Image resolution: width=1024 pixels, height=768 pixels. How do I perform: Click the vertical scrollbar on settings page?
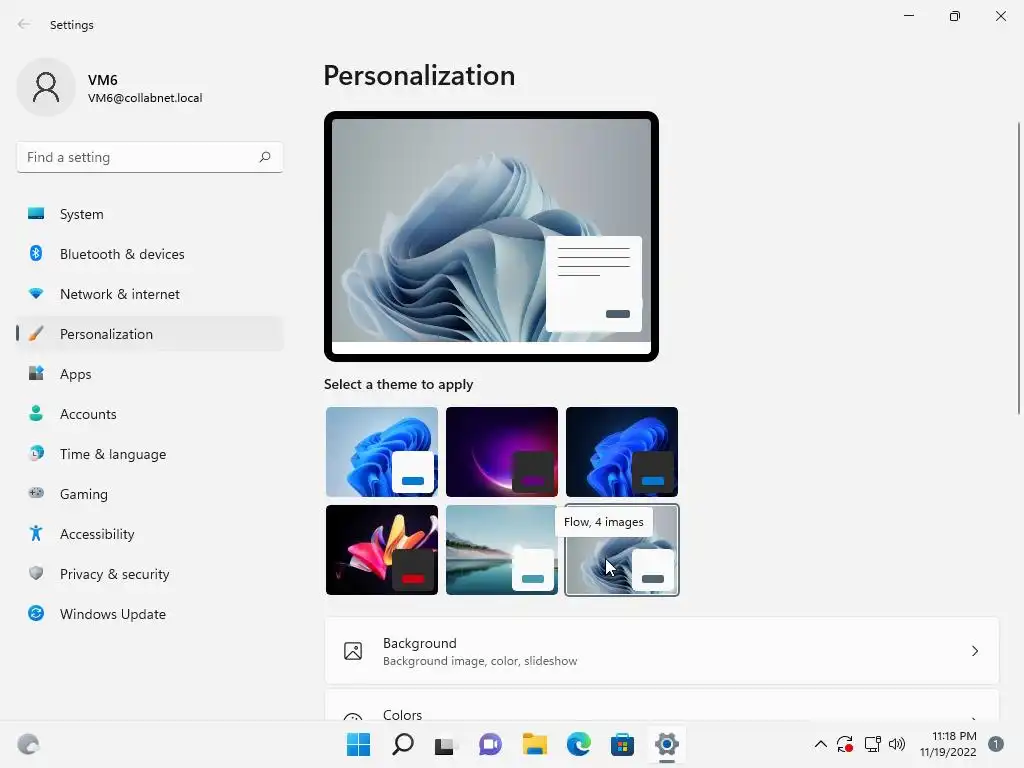[x=1019, y=268]
